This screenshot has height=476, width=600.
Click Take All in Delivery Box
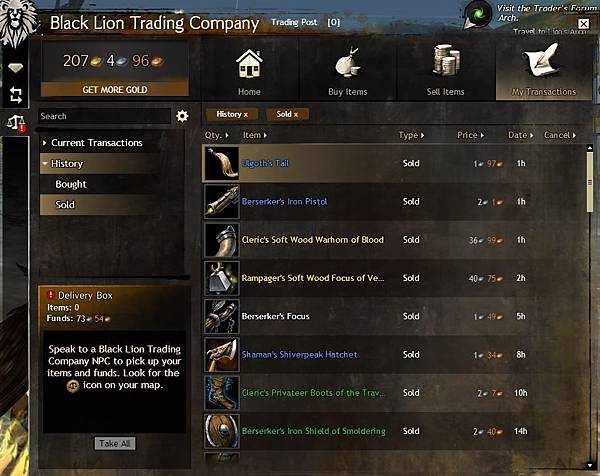[x=115, y=443]
